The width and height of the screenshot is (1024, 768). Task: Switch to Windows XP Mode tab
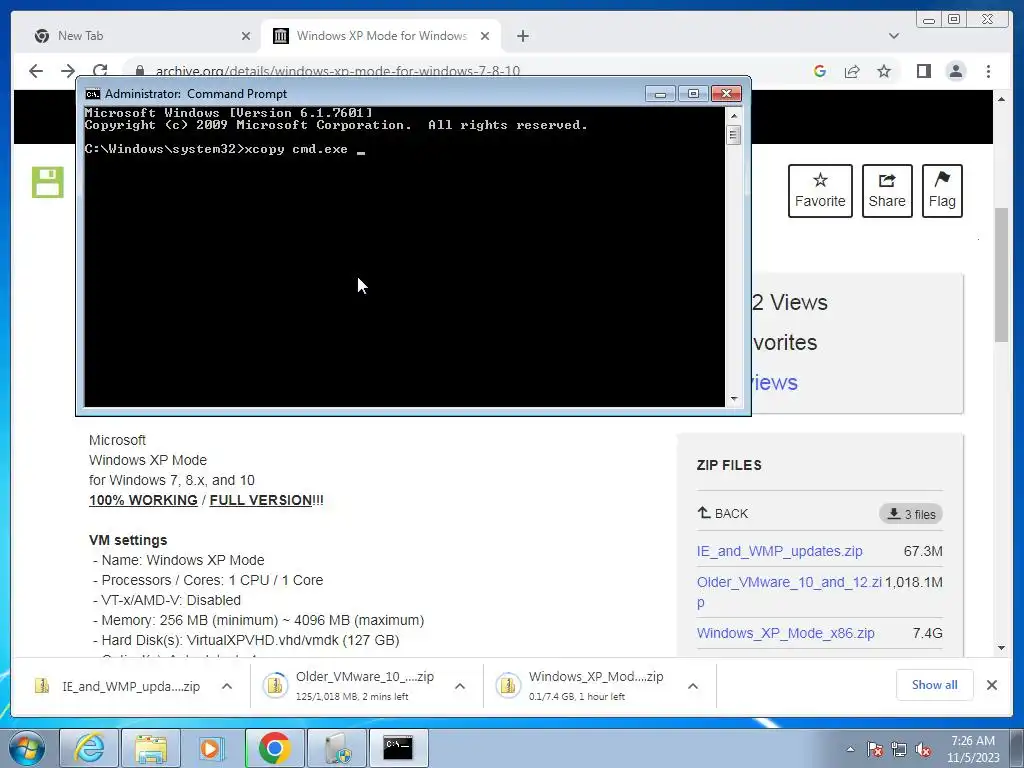[x=381, y=36]
